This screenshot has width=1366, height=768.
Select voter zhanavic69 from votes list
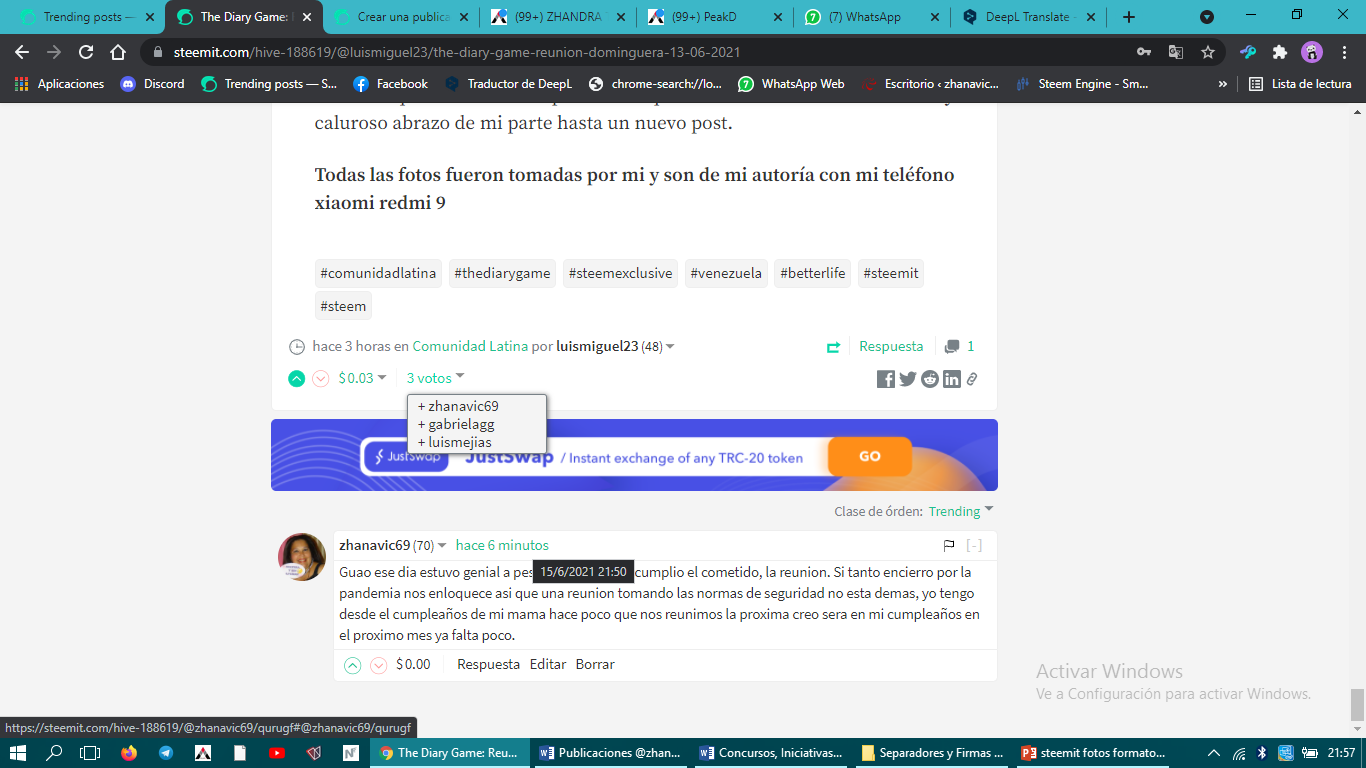(x=463, y=406)
